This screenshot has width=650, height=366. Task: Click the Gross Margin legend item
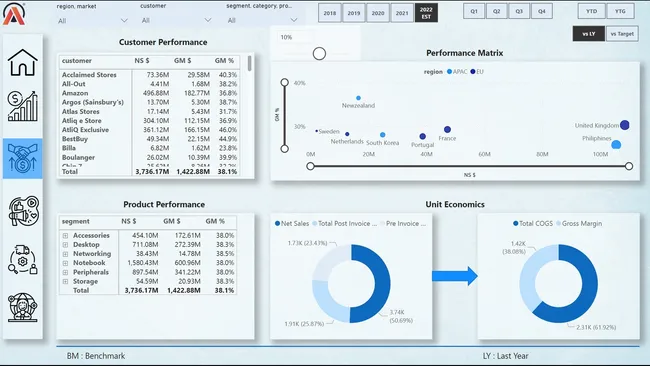[579, 223]
